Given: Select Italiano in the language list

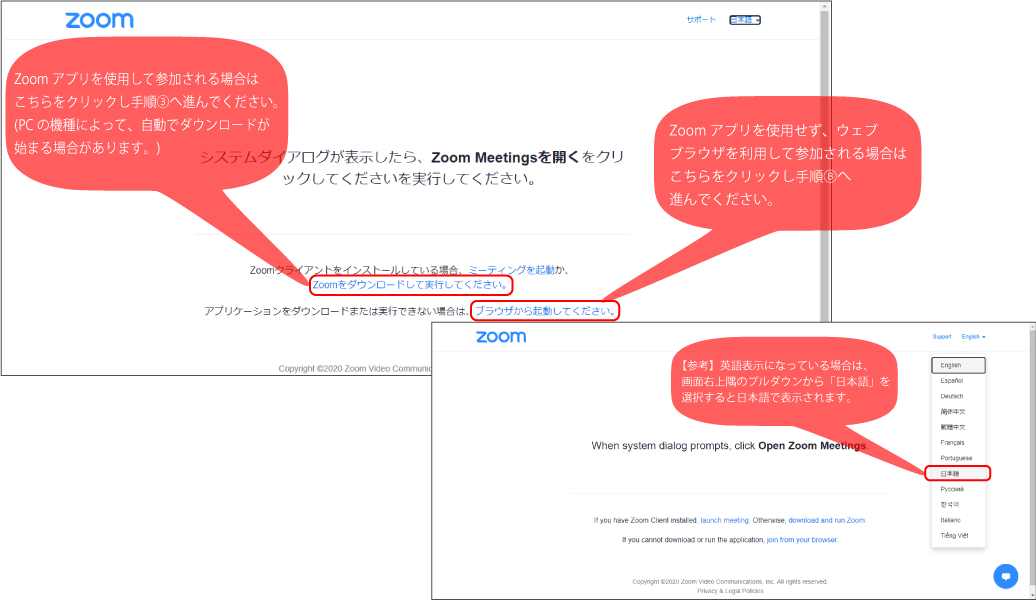Looking at the screenshot, I should [x=958, y=520].
